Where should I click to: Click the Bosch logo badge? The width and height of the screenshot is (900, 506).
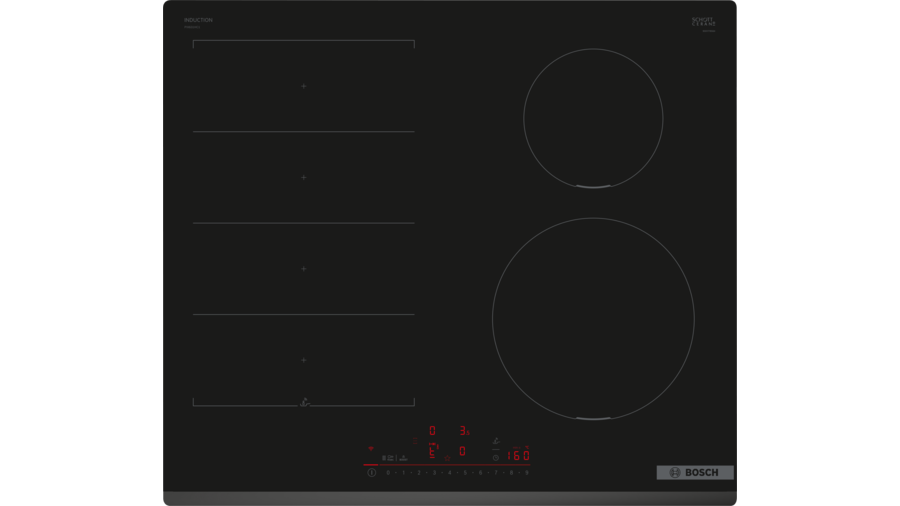coord(695,472)
